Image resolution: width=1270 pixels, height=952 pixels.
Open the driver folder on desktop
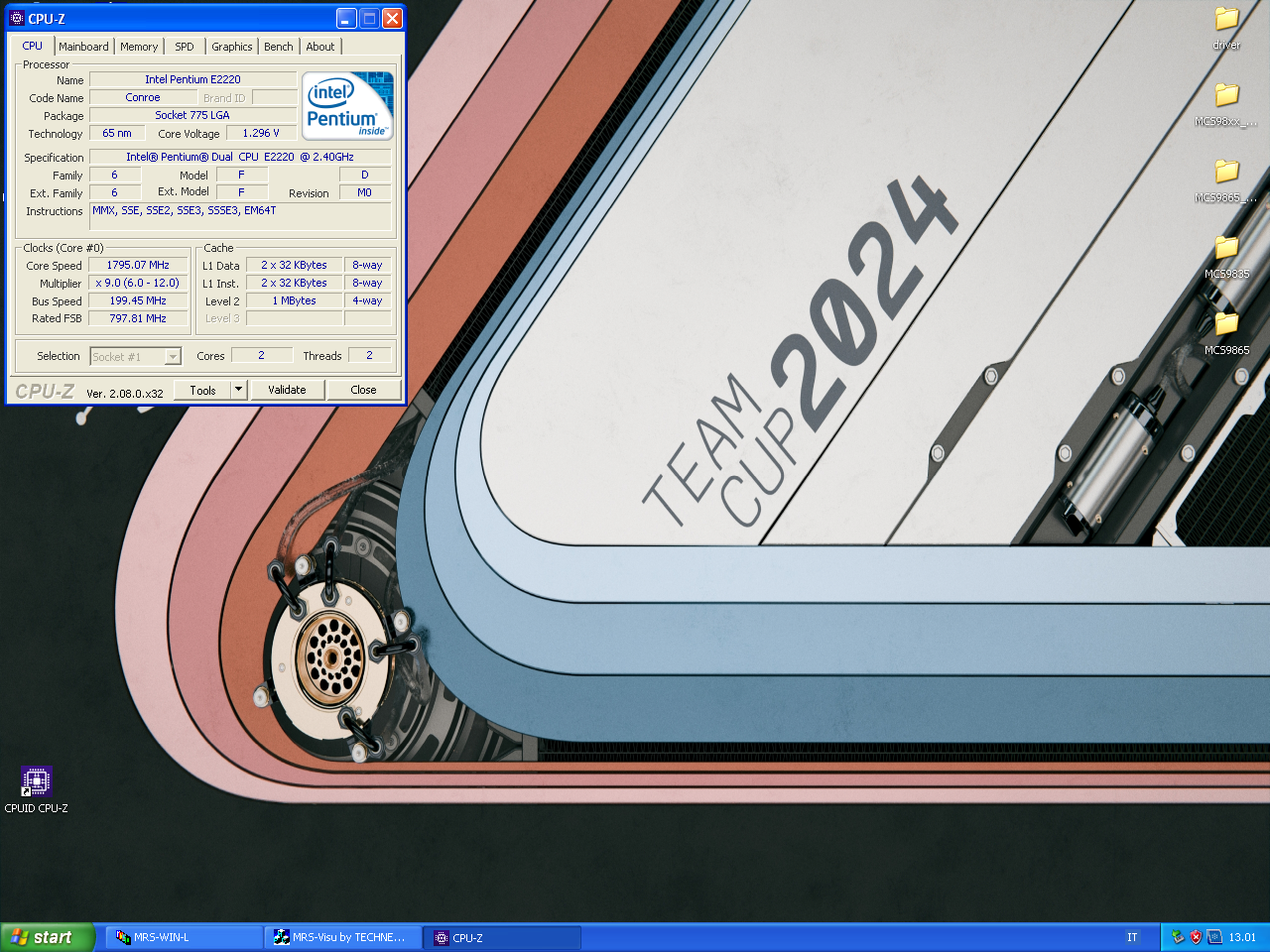click(1227, 27)
